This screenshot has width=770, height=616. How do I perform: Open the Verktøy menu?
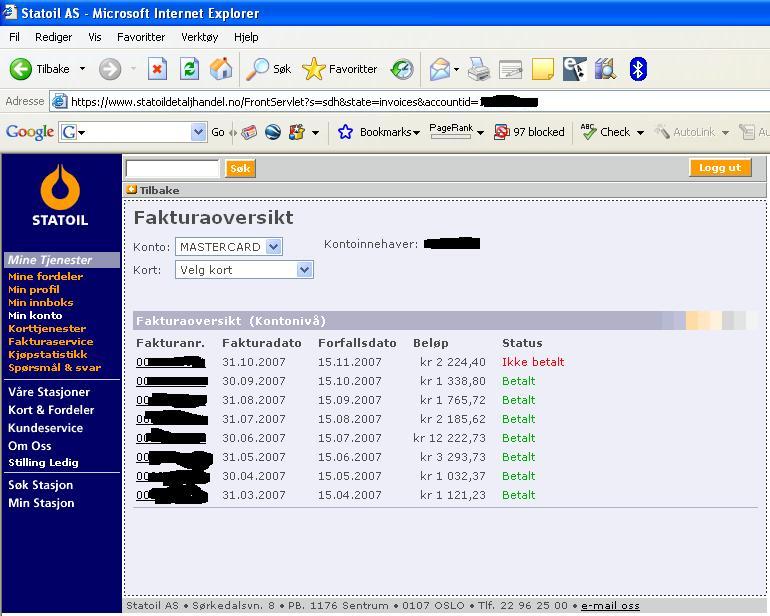tap(199, 37)
